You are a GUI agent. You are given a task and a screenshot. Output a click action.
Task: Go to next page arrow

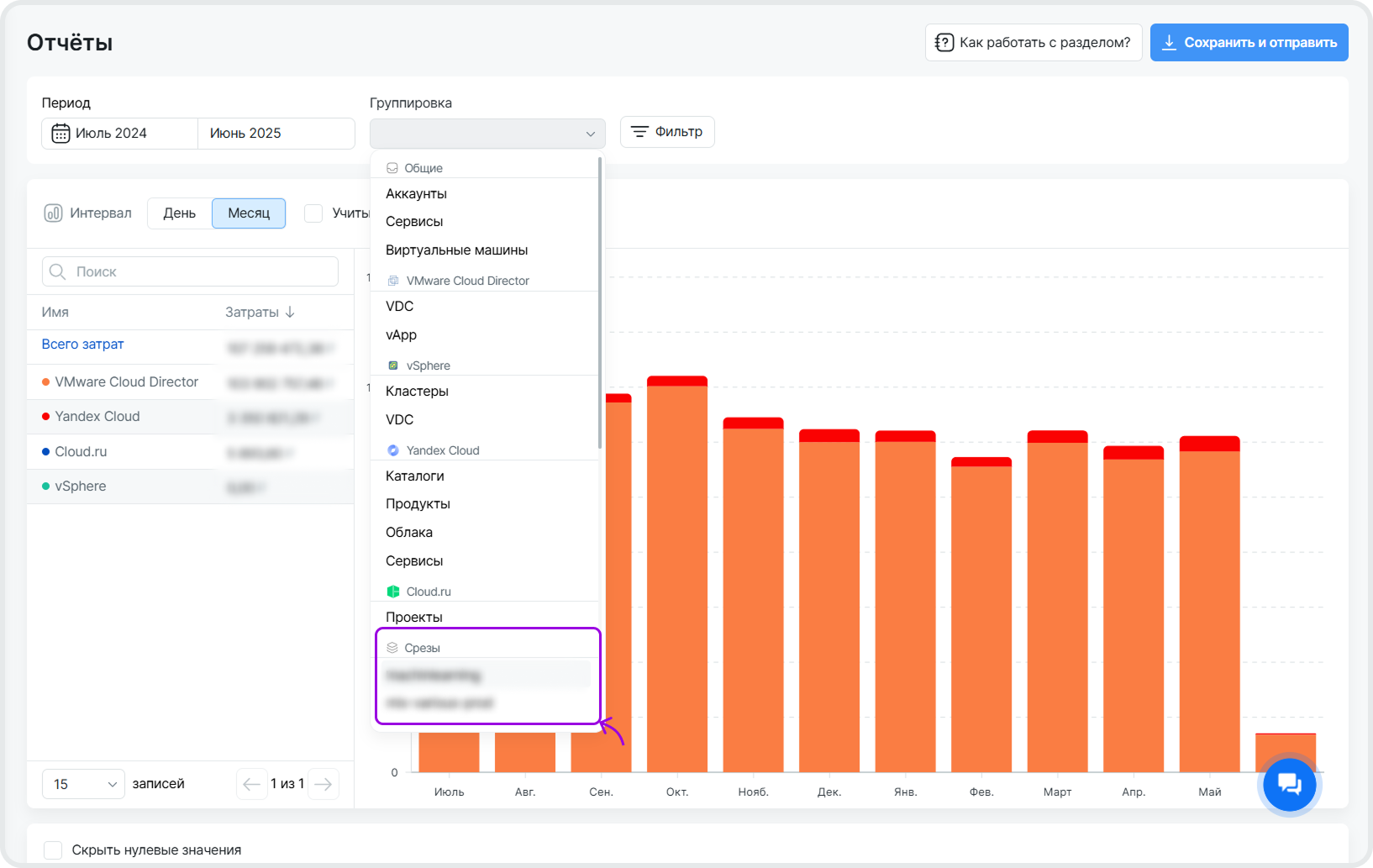[324, 784]
